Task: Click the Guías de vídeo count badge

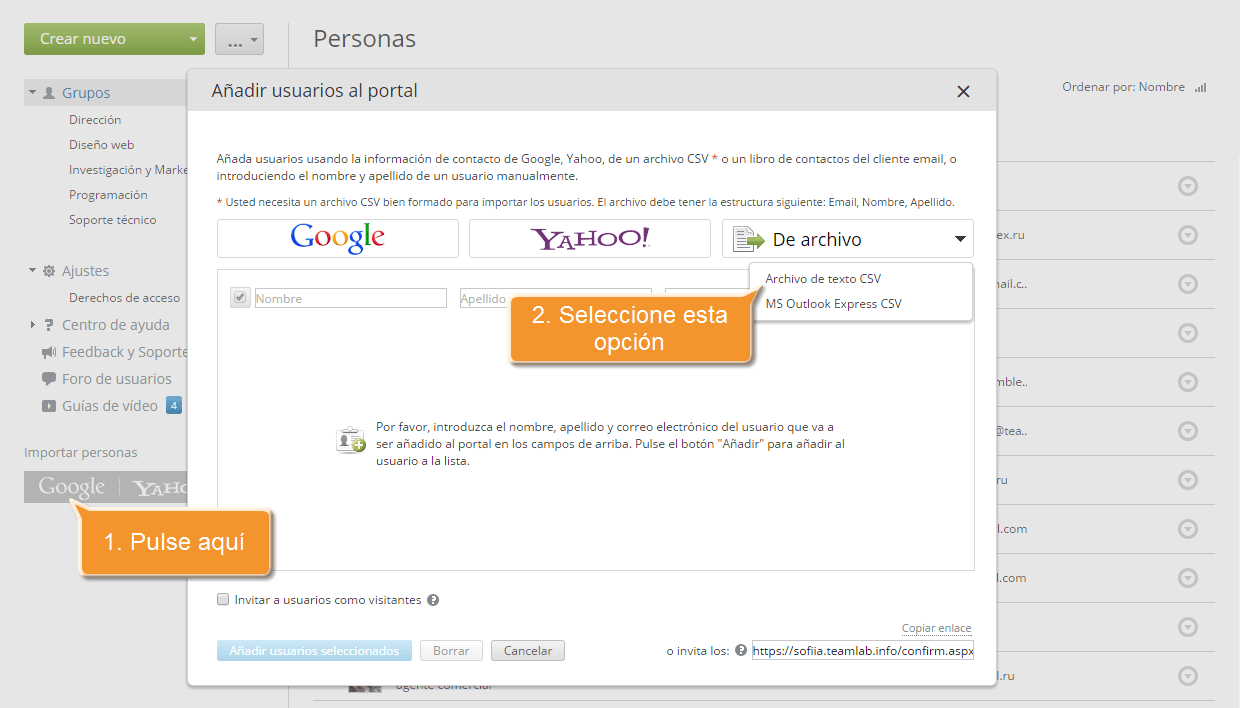Action: (x=174, y=405)
